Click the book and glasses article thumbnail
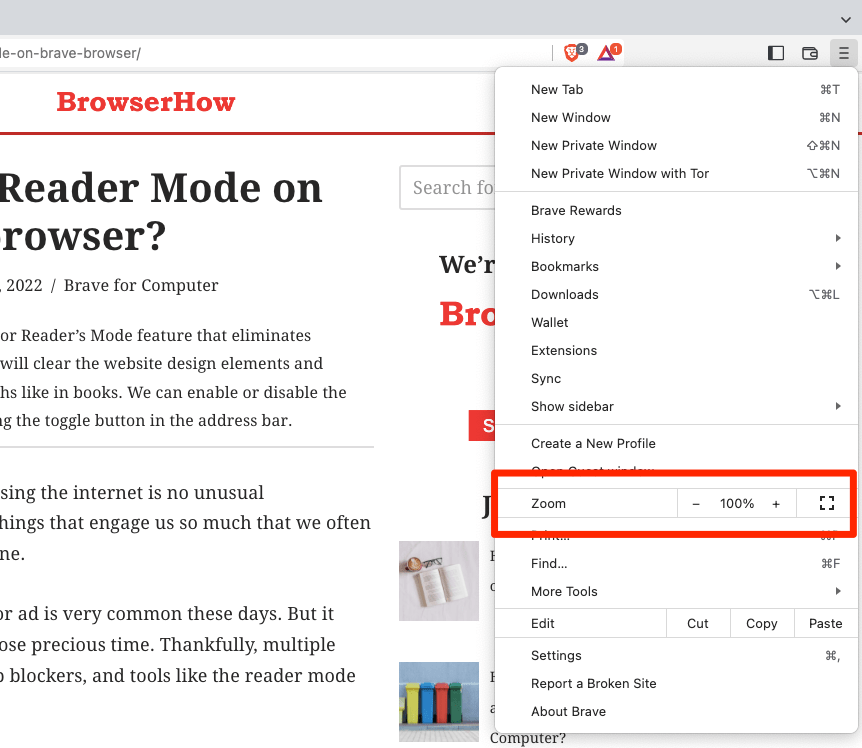Screen dimensions: 862x748 coord(438,581)
